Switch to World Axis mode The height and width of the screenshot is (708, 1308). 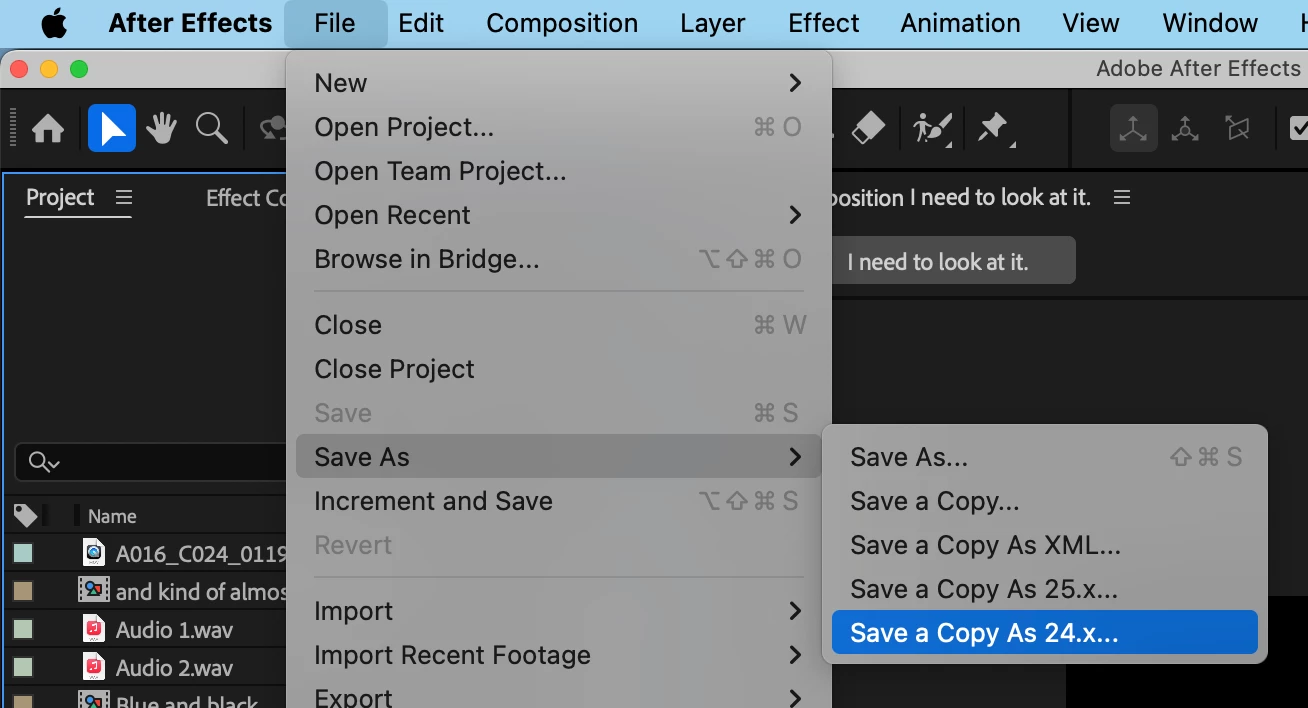(x=1185, y=128)
